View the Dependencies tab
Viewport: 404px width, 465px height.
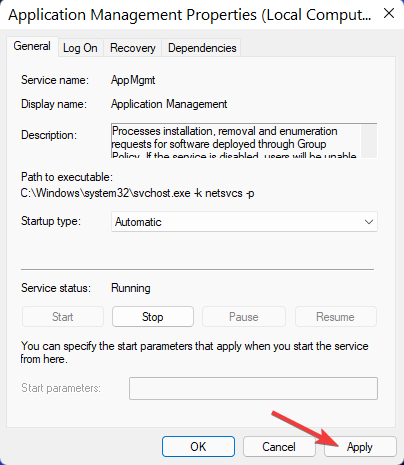(x=202, y=48)
